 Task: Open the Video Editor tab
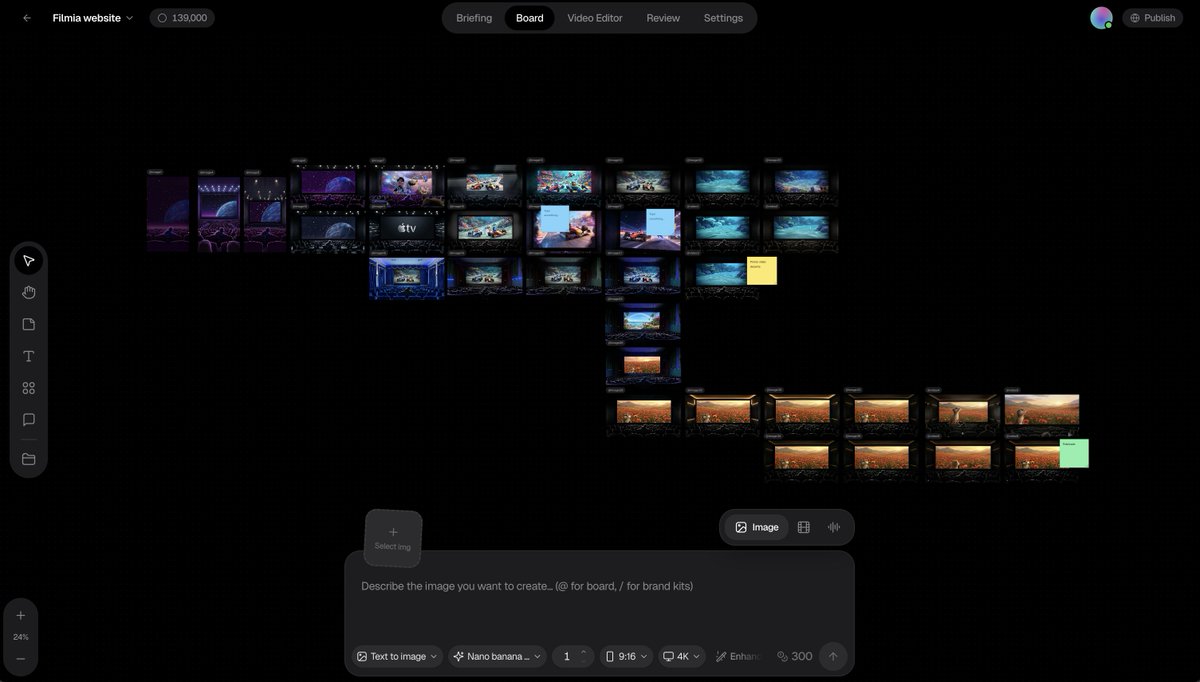click(x=595, y=18)
